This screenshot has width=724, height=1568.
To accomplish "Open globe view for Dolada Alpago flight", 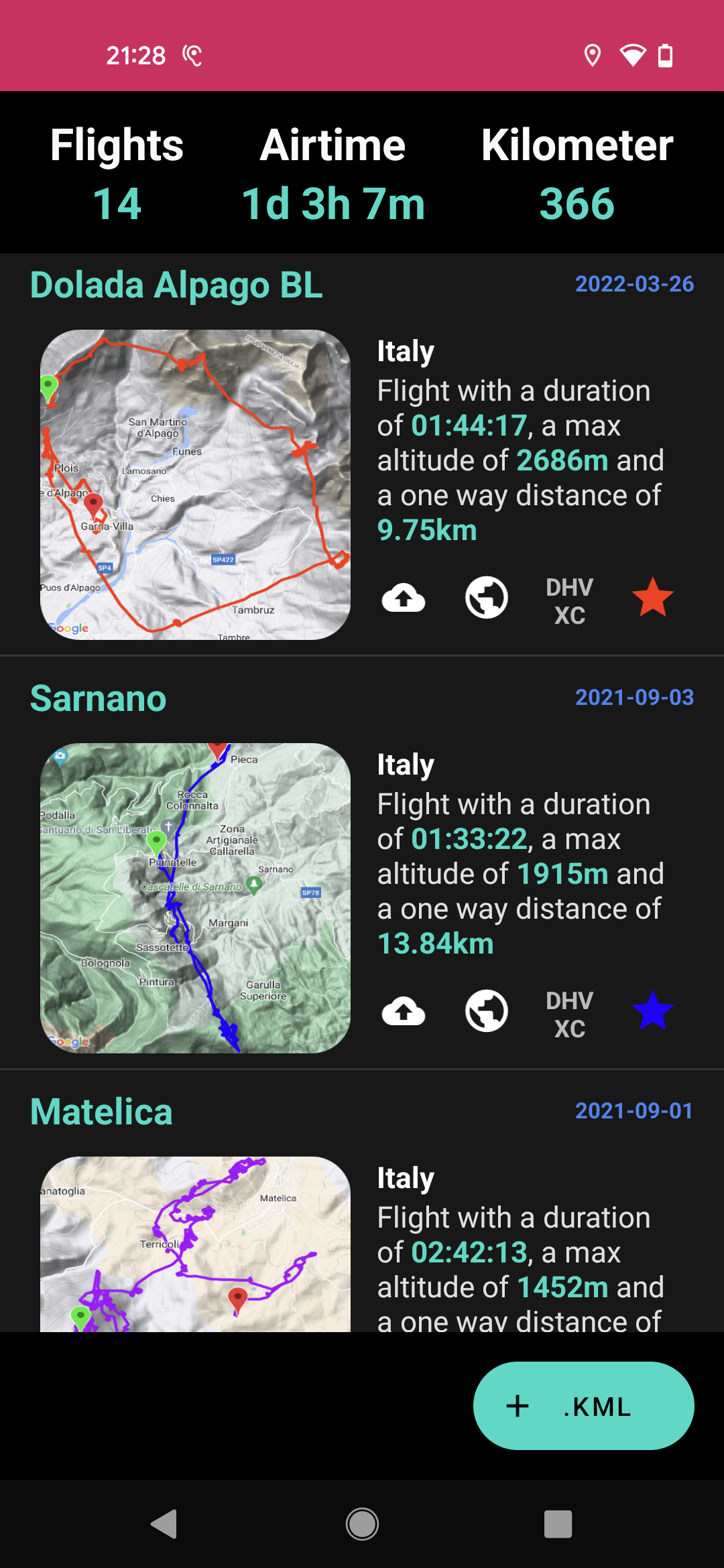I will [x=487, y=597].
